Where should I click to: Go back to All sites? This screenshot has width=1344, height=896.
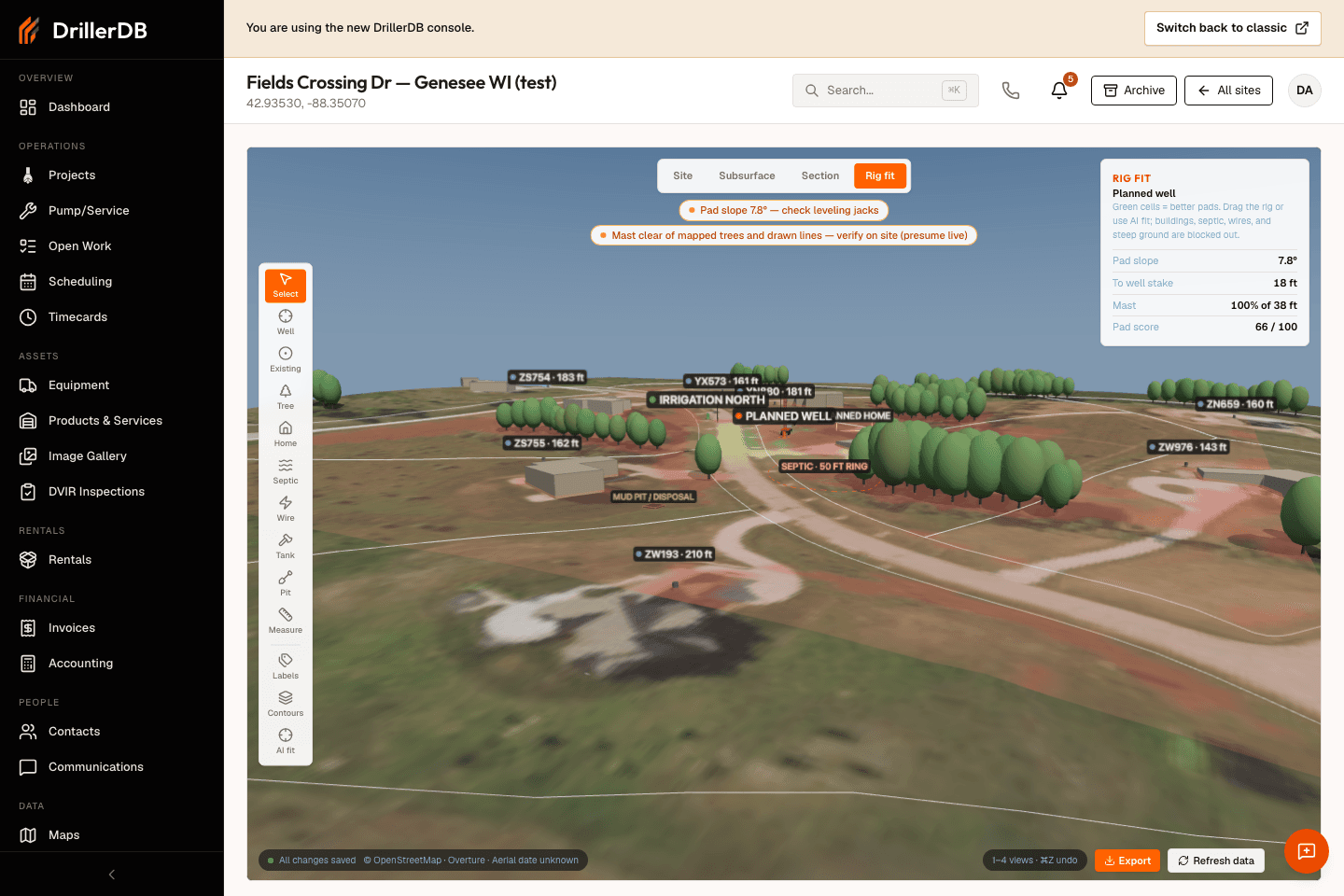(x=1228, y=91)
